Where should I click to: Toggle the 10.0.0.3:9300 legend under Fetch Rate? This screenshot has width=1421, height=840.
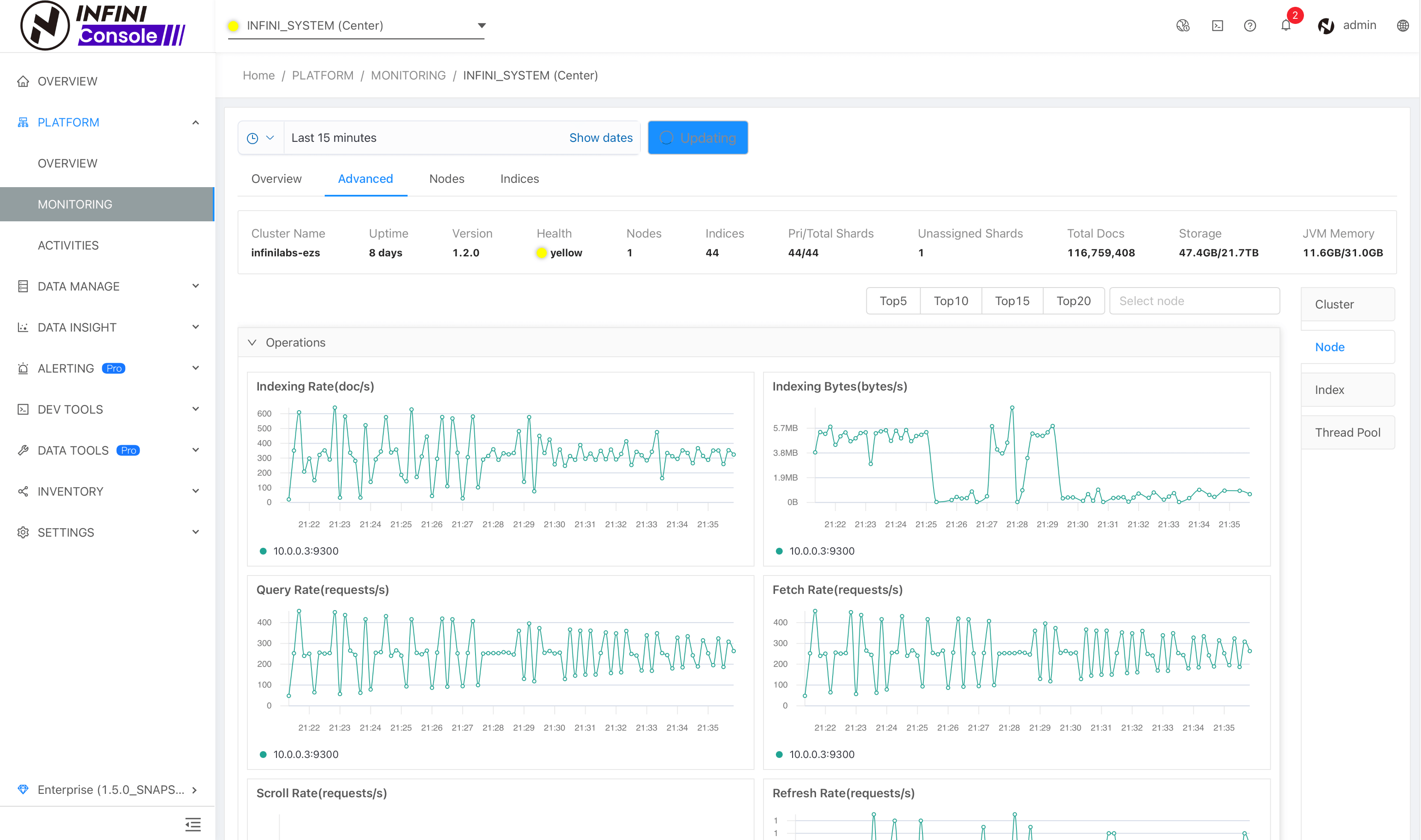815,754
